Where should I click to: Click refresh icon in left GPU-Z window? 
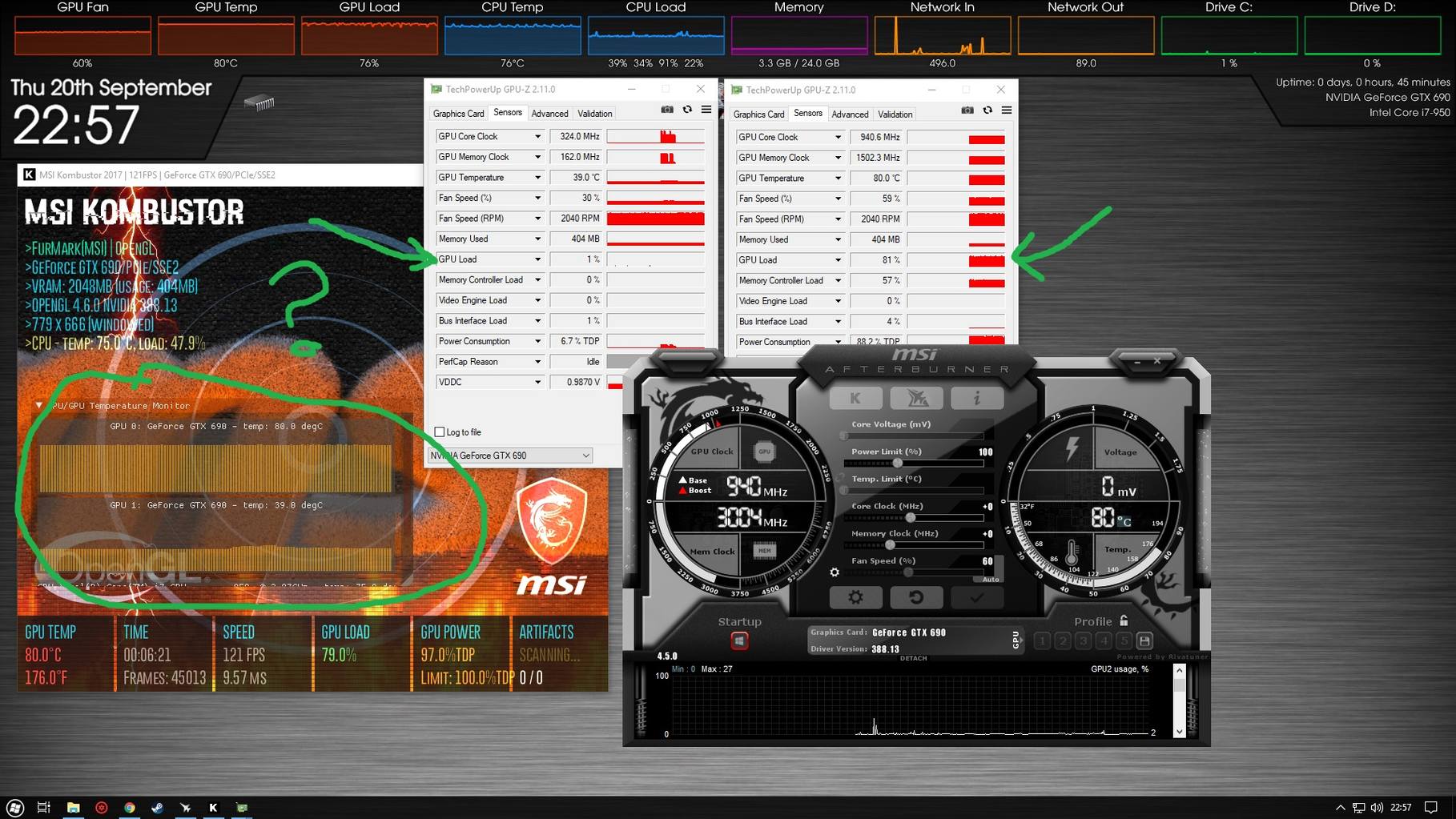687,110
